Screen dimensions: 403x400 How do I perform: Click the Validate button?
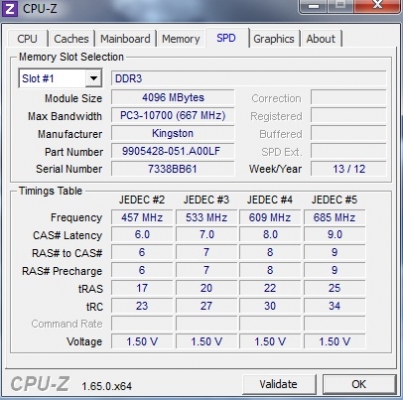point(278,384)
